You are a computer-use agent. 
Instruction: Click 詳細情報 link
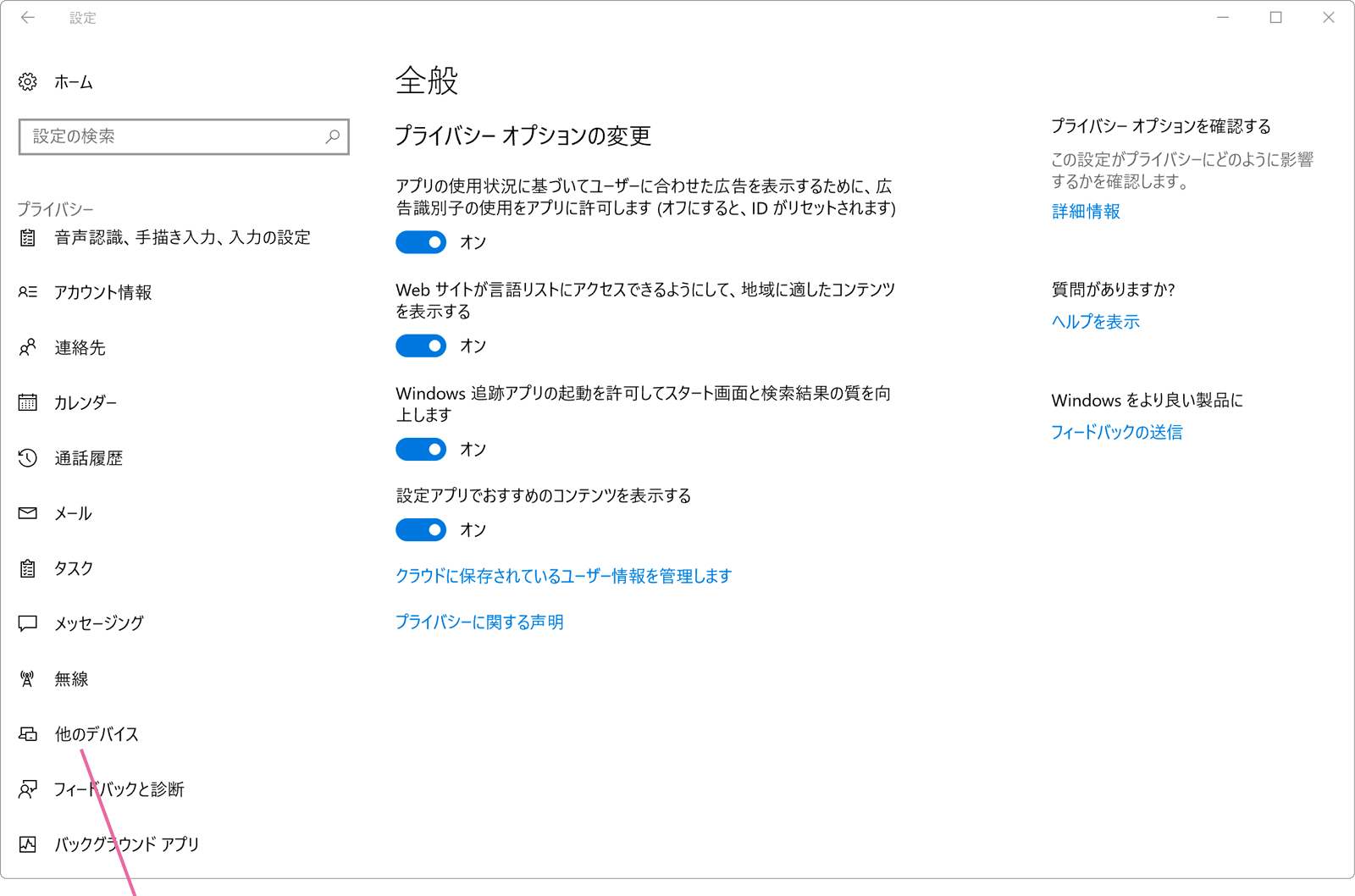1086,211
